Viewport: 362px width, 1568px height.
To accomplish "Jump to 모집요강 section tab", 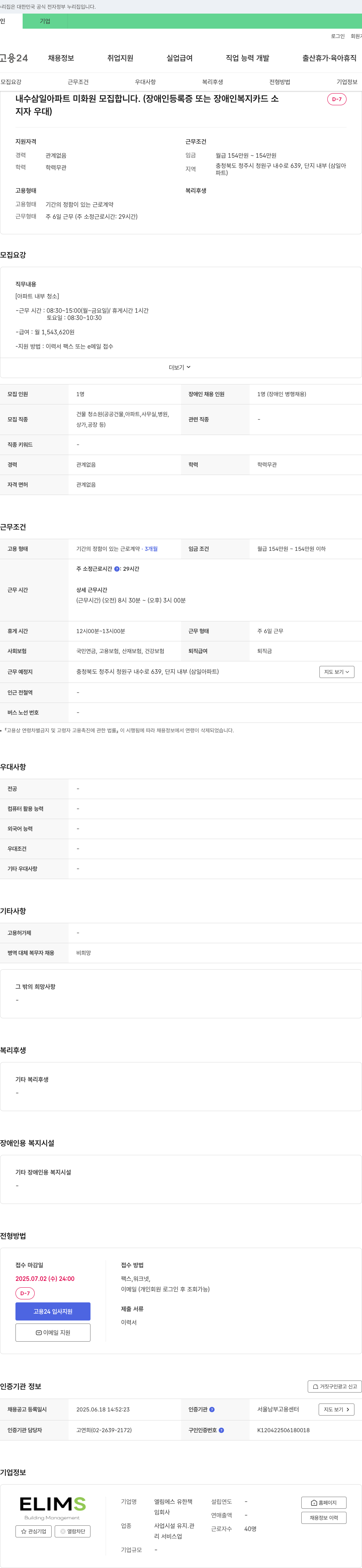I will click(x=11, y=82).
